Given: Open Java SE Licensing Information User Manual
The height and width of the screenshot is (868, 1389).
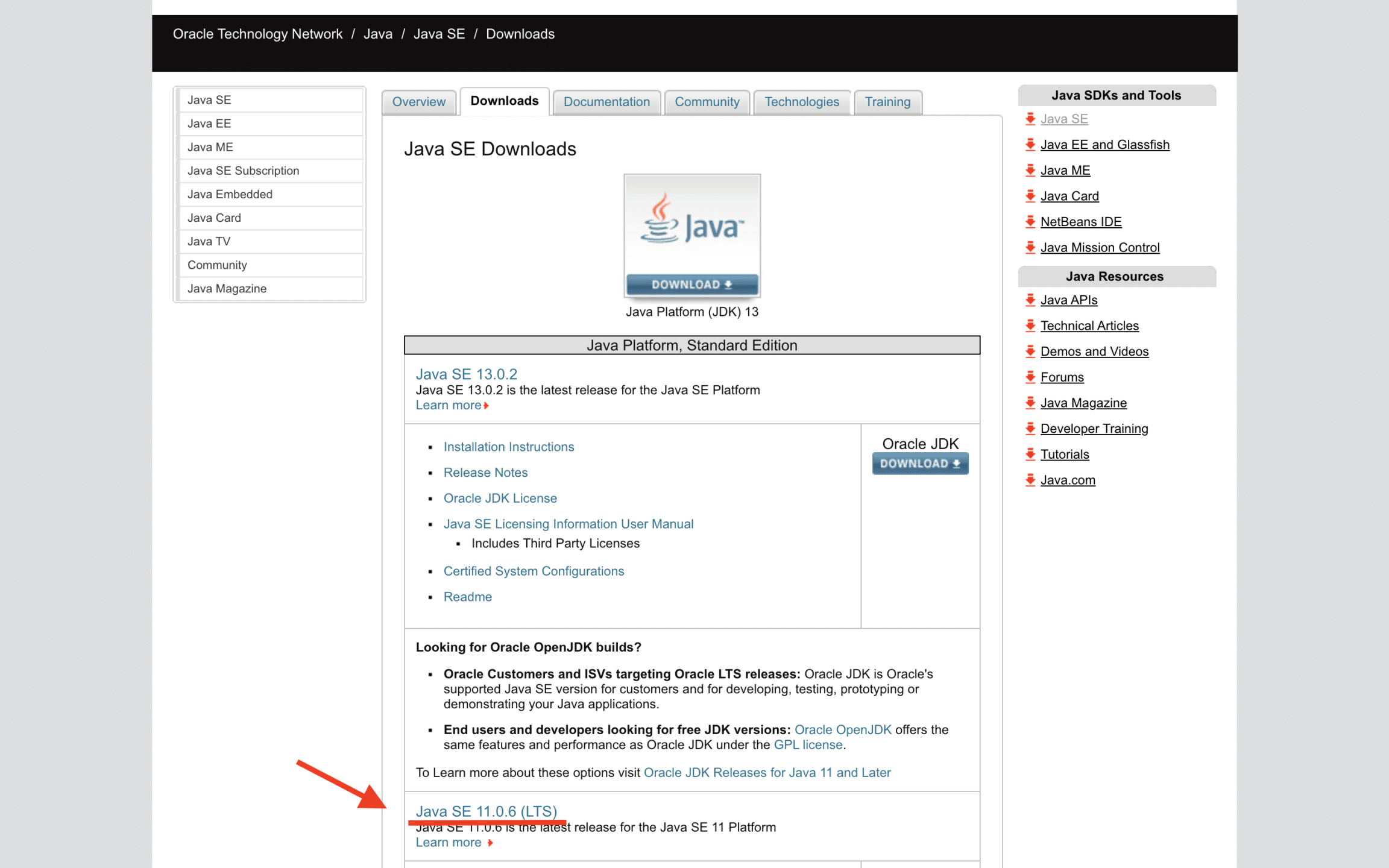Looking at the screenshot, I should [569, 524].
